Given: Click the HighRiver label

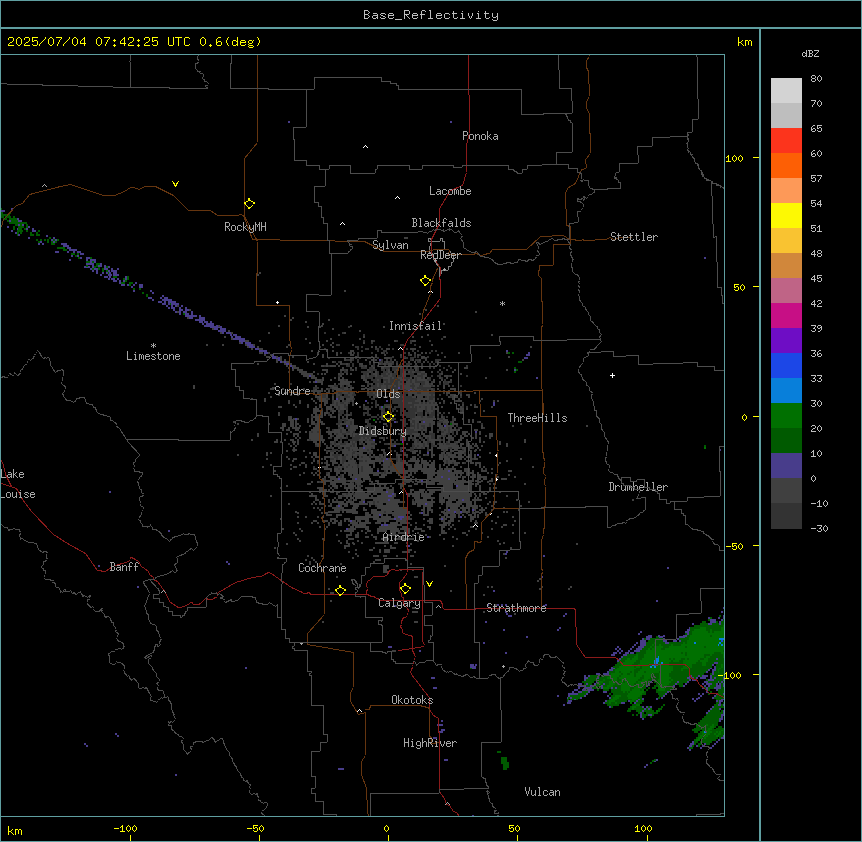Looking at the screenshot, I should click(x=430, y=743).
